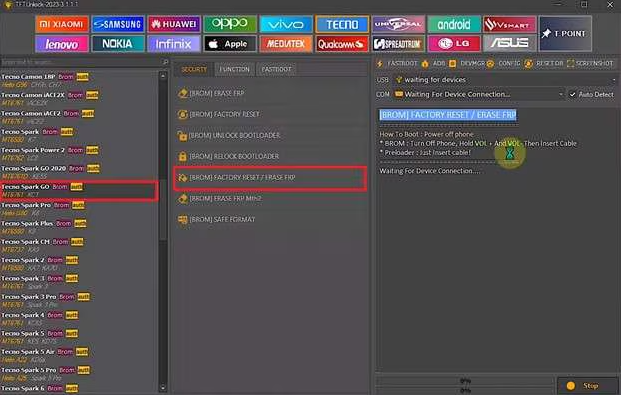Select the Xiaomi brand logo

click(61, 24)
